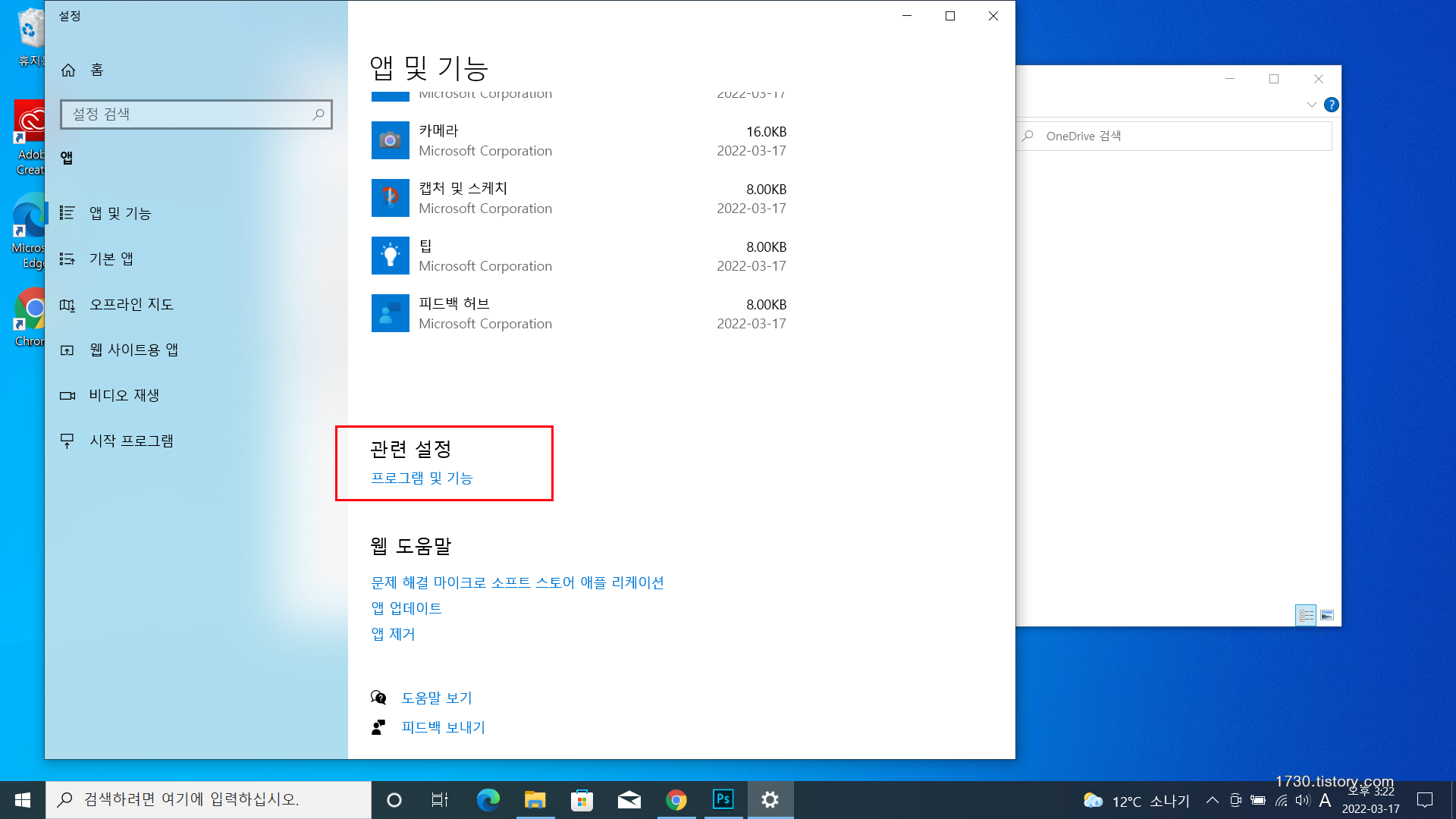The height and width of the screenshot is (819, 1456).
Task: Select the 피드백 허브 app icon
Action: 390,313
